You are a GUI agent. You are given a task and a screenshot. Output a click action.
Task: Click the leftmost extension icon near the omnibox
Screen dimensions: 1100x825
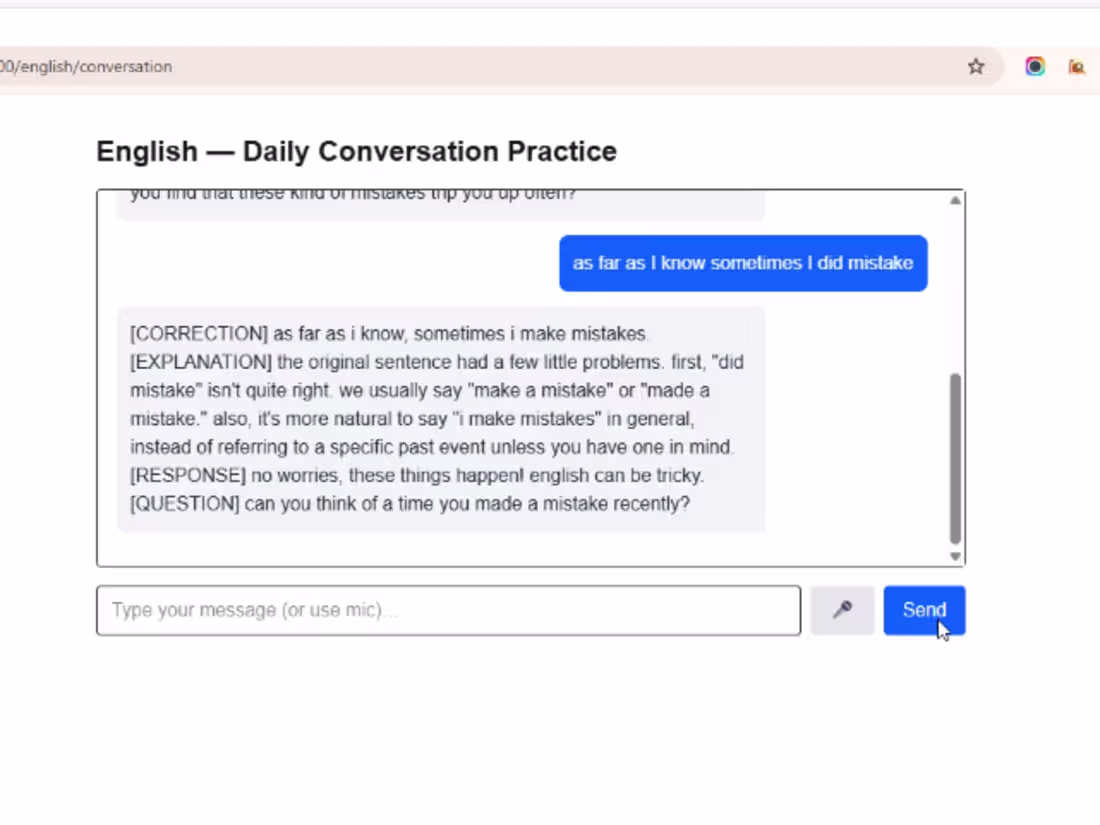click(1034, 66)
